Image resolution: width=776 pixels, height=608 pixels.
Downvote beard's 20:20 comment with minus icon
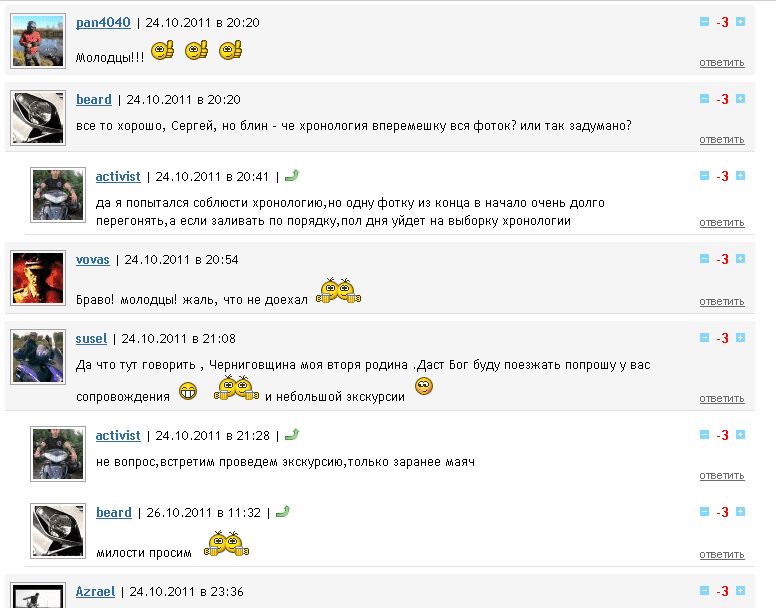click(x=704, y=99)
